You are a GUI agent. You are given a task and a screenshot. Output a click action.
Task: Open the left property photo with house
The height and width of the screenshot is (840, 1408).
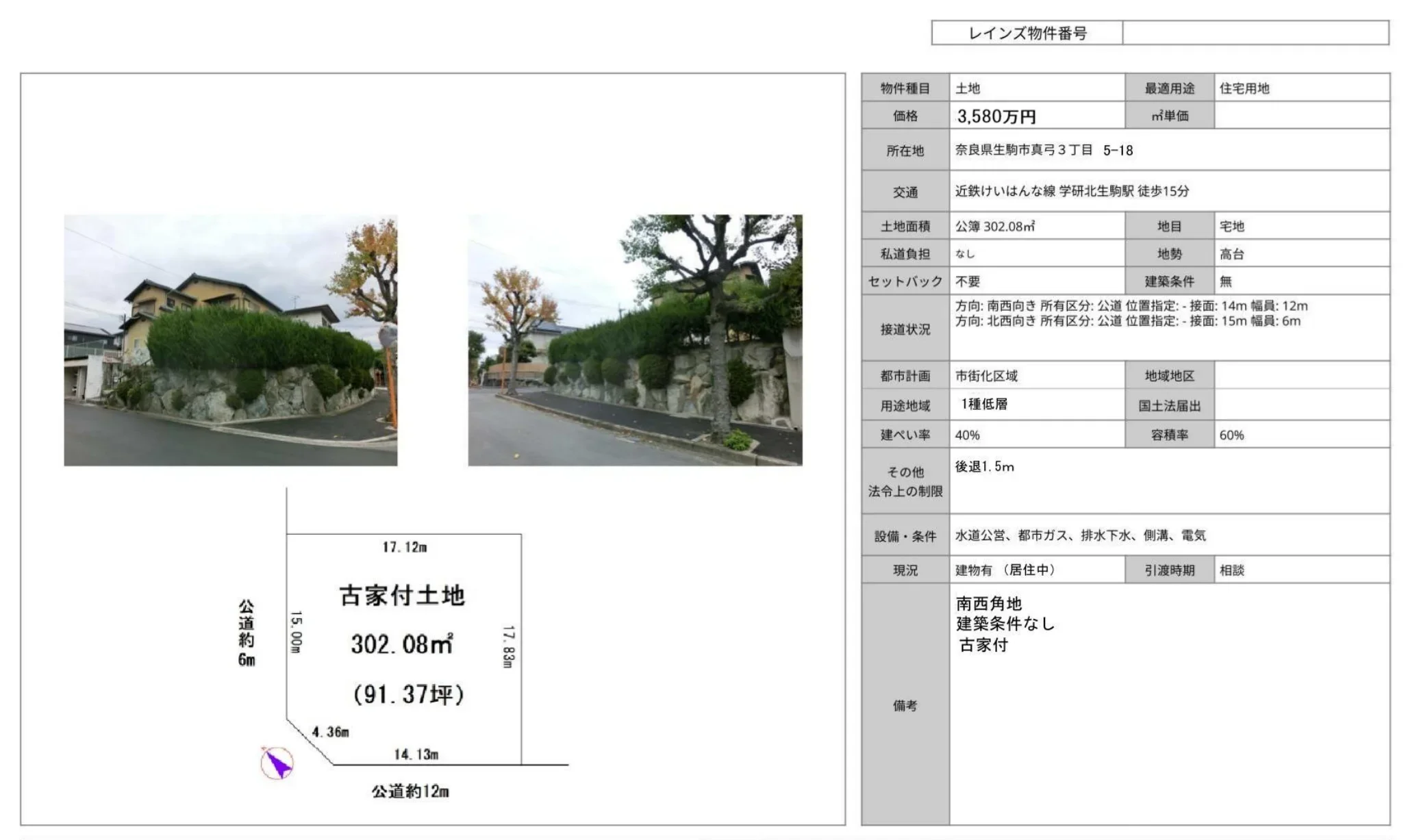pyautogui.click(x=231, y=340)
